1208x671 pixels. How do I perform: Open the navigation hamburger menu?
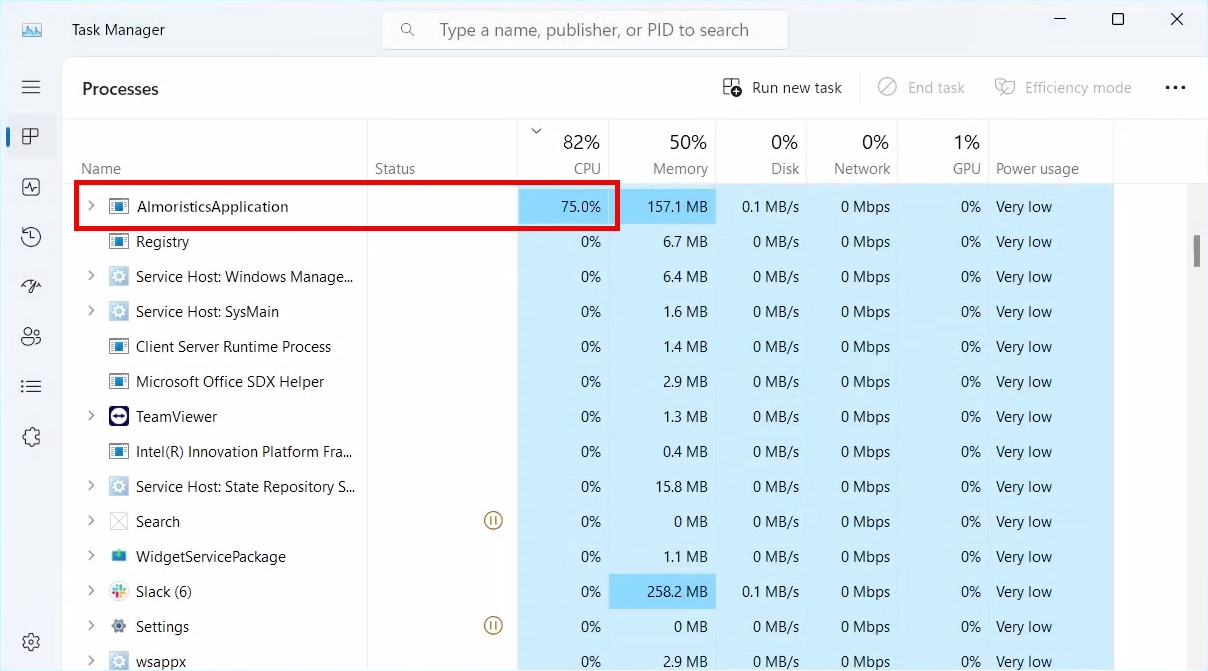31,87
